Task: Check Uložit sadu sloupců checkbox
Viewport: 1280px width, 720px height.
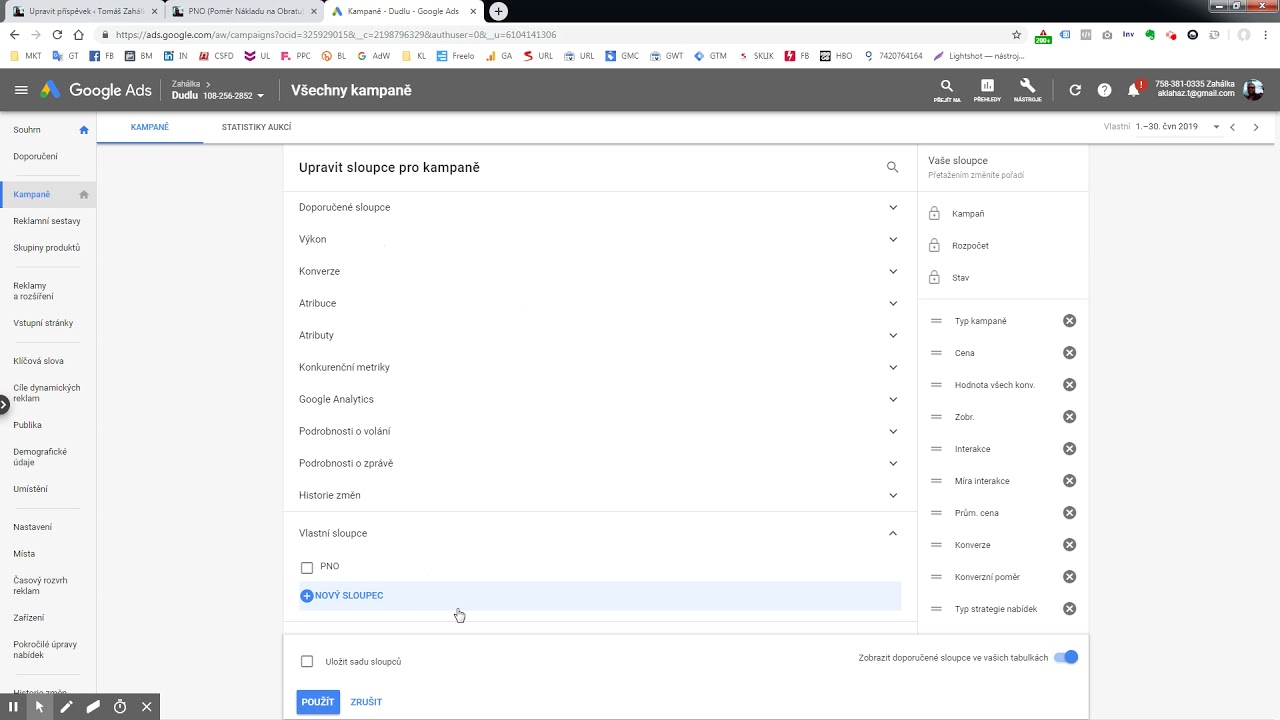Action: [x=307, y=661]
